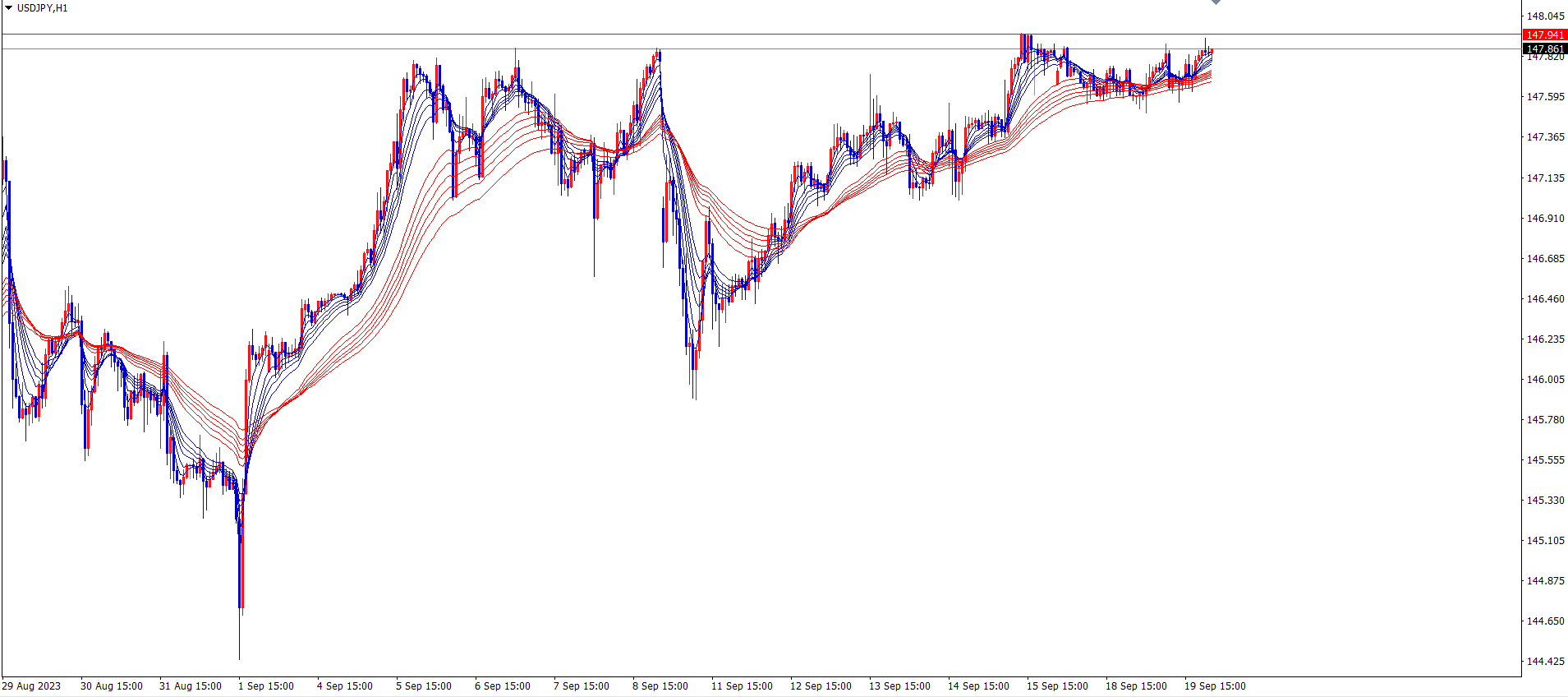Image resolution: width=1568 pixels, height=697 pixels.
Task: Click the 8 Sep 15:00 time label
Action: tap(660, 686)
